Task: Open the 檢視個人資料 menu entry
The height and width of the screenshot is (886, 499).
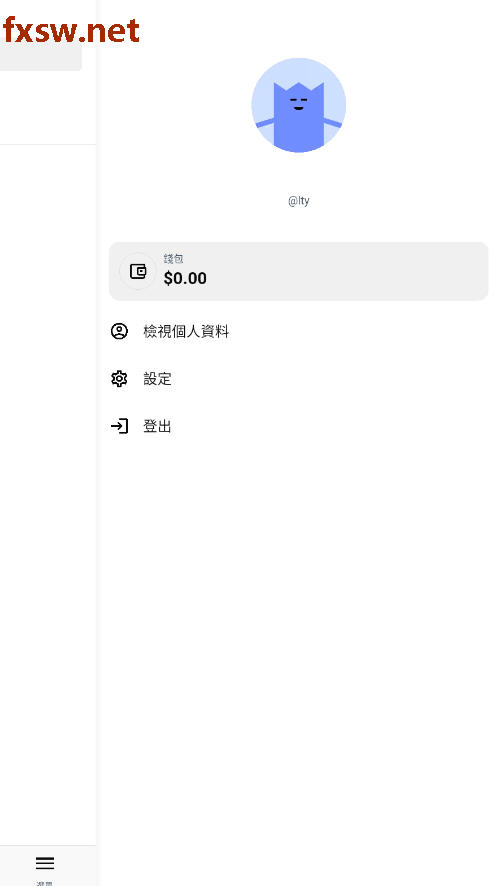Action: (298, 331)
